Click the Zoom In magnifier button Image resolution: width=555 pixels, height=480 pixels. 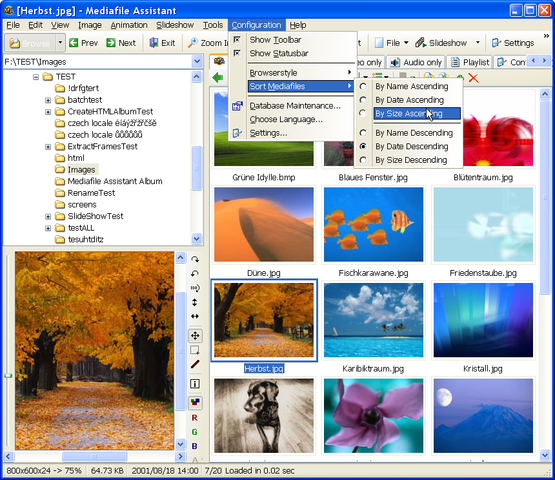click(x=208, y=43)
